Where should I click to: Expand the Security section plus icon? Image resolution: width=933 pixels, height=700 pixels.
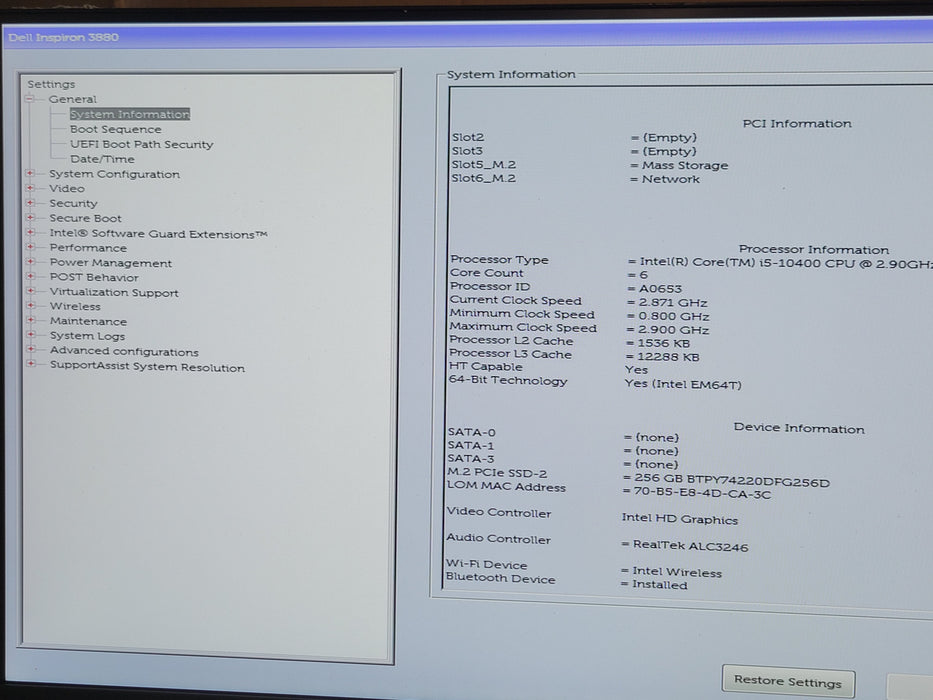[x=30, y=203]
